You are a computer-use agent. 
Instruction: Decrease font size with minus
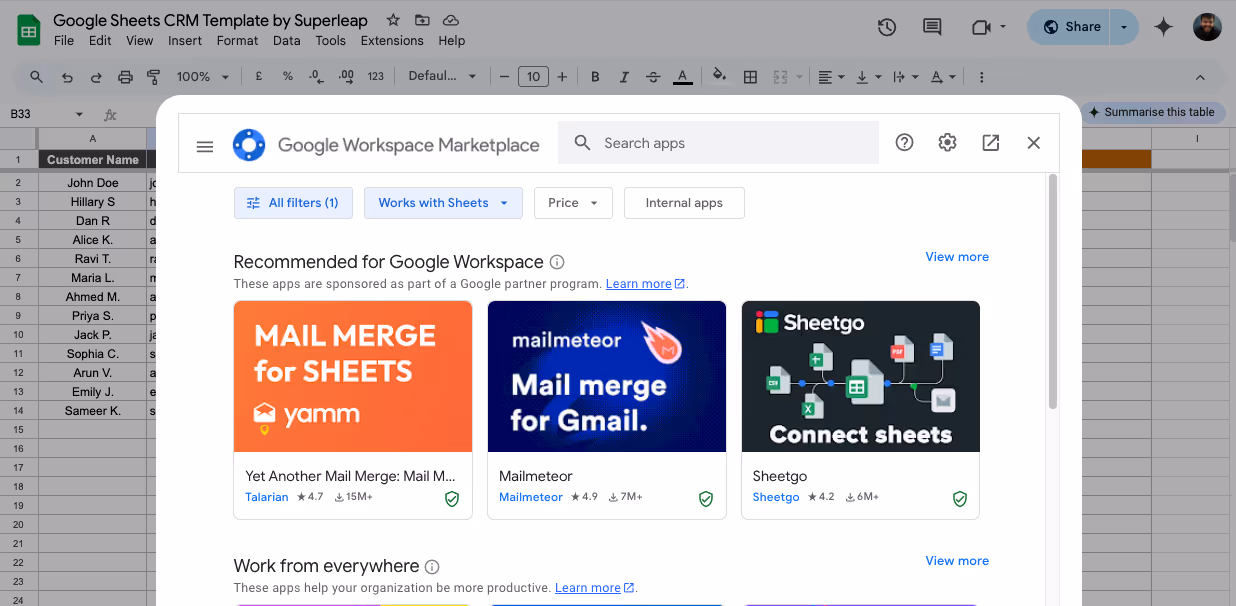point(505,77)
